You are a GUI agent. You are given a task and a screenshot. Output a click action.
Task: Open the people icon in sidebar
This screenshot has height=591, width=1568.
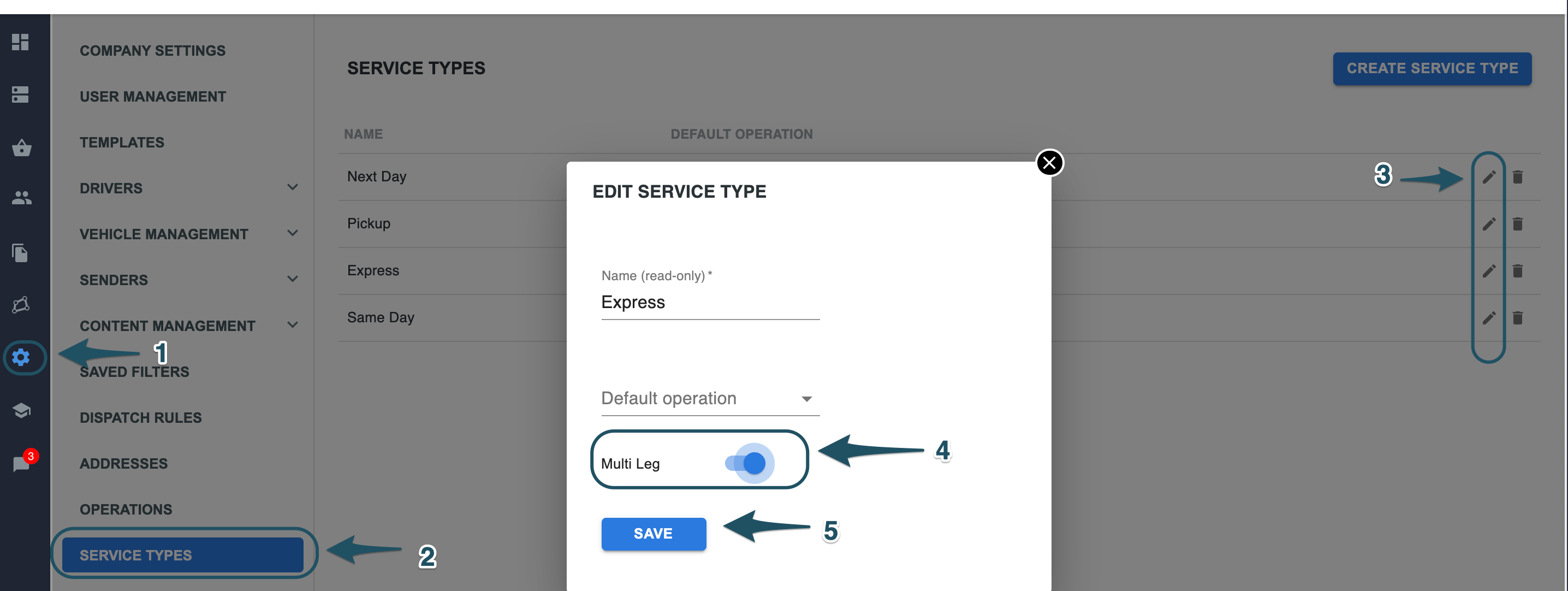pos(21,197)
